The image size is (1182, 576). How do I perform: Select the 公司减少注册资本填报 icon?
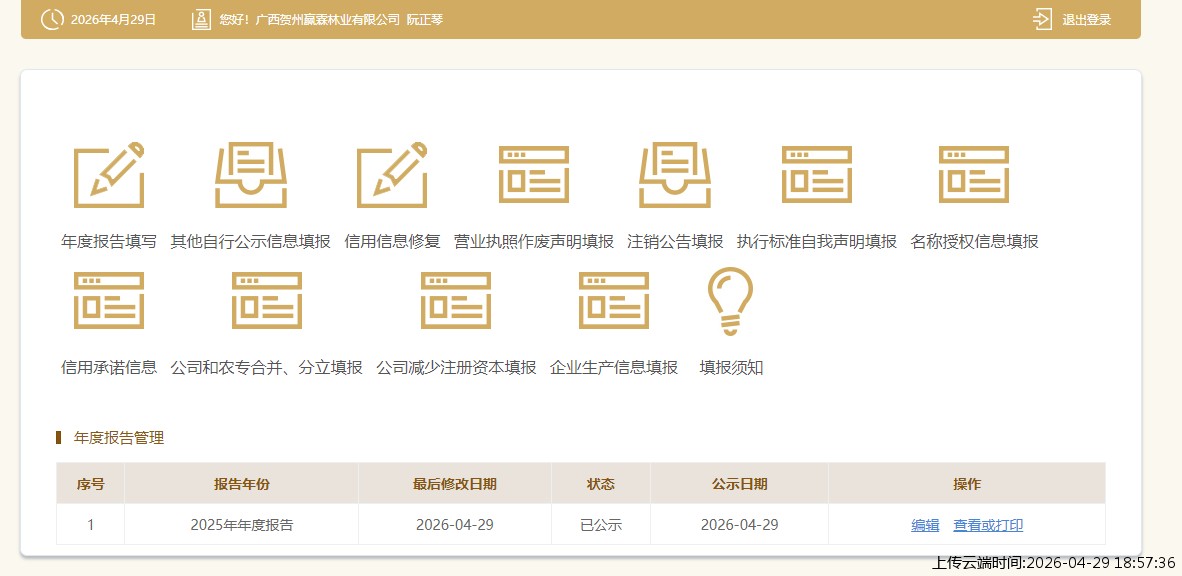[x=456, y=301]
